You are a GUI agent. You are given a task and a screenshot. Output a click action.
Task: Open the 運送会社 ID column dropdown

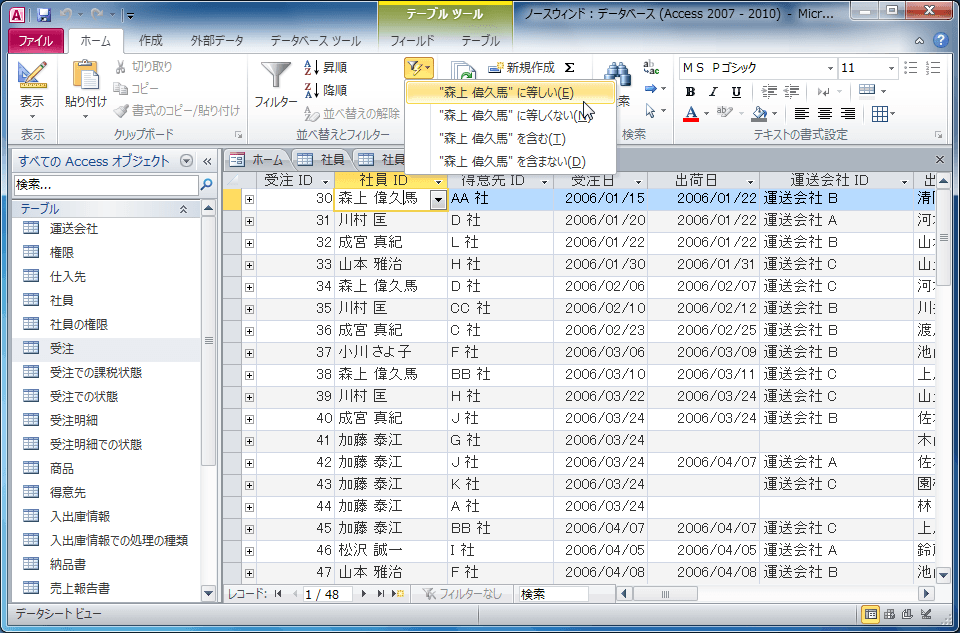point(904,181)
